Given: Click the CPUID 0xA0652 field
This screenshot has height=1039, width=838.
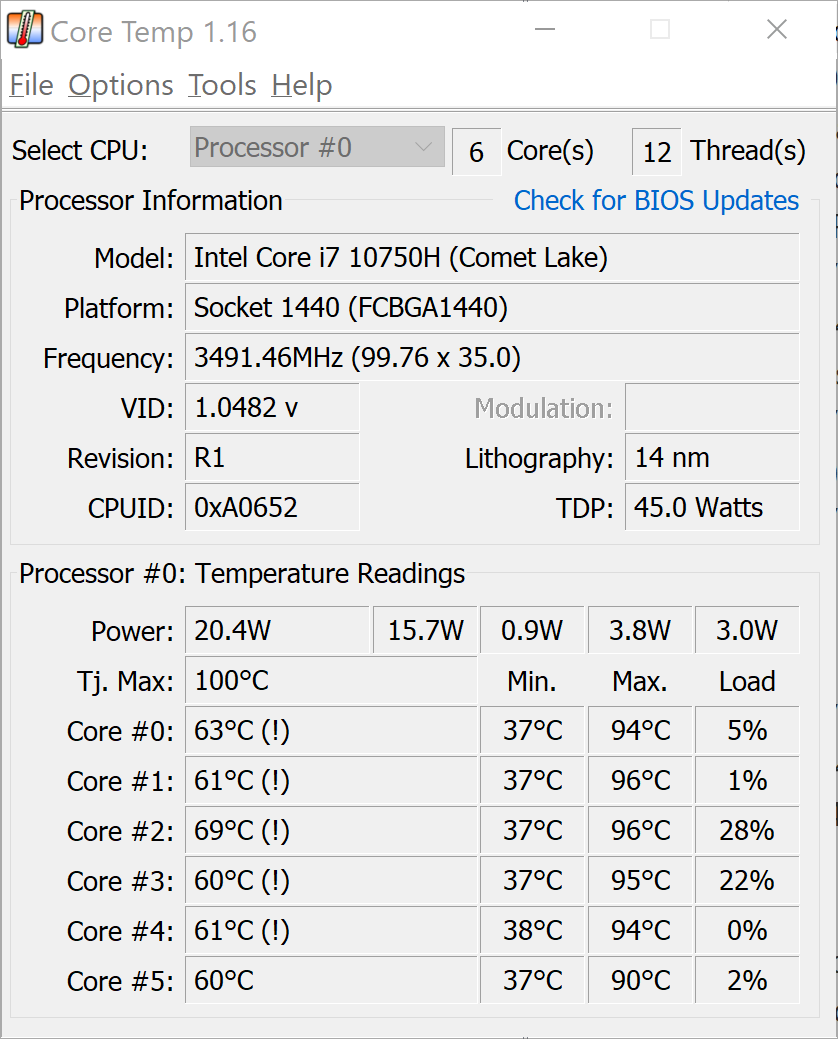Looking at the screenshot, I should click(x=272, y=508).
